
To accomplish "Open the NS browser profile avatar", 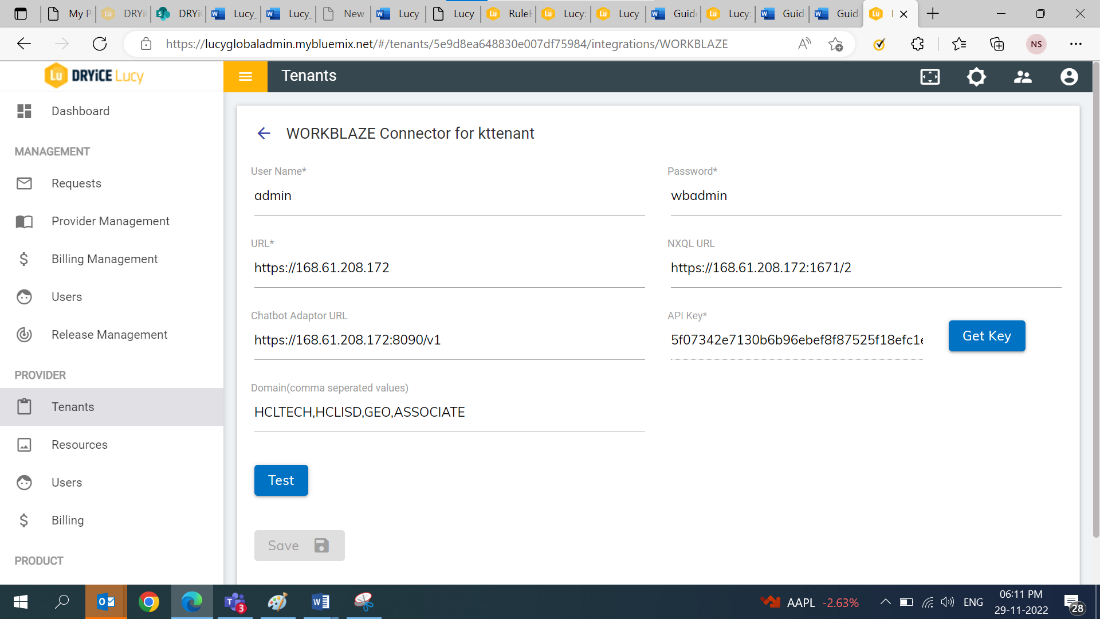I will coord(1036,44).
